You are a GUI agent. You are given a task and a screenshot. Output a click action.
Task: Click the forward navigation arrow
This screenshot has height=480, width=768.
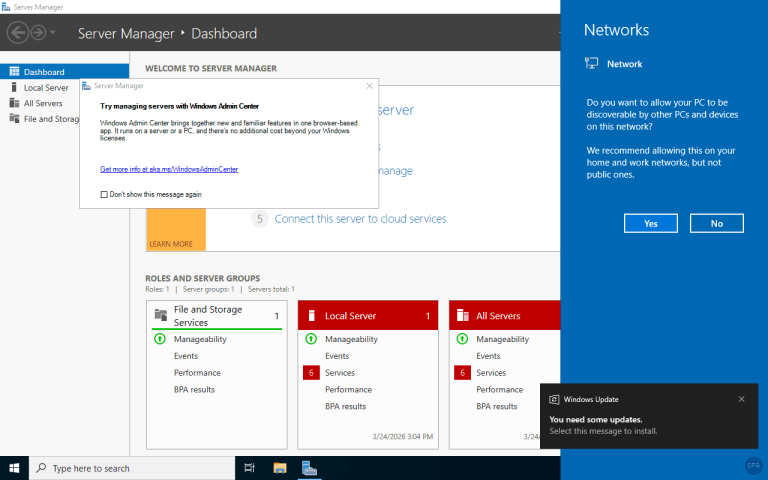[x=38, y=33]
